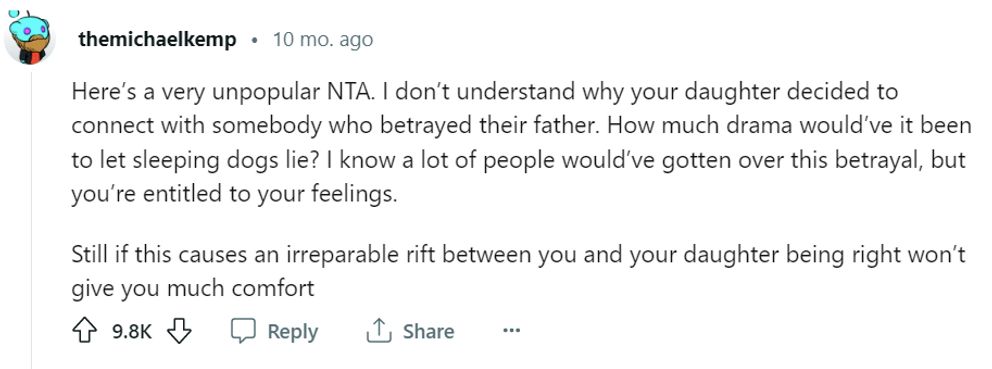Open the permalink from '10 mo. ago'

point(323,40)
